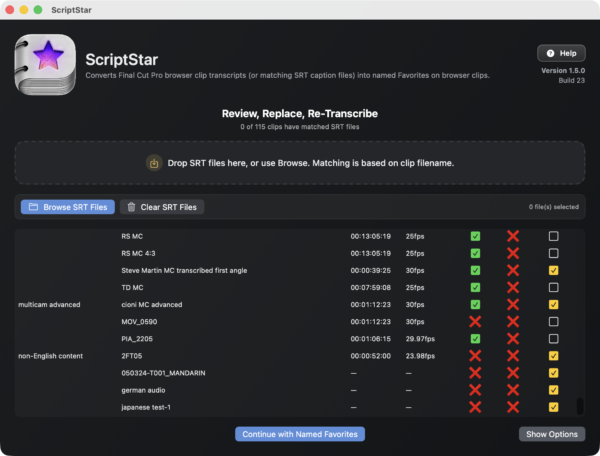Click second red X in MOV_0590 row
The width and height of the screenshot is (600, 456).
[x=513, y=322]
